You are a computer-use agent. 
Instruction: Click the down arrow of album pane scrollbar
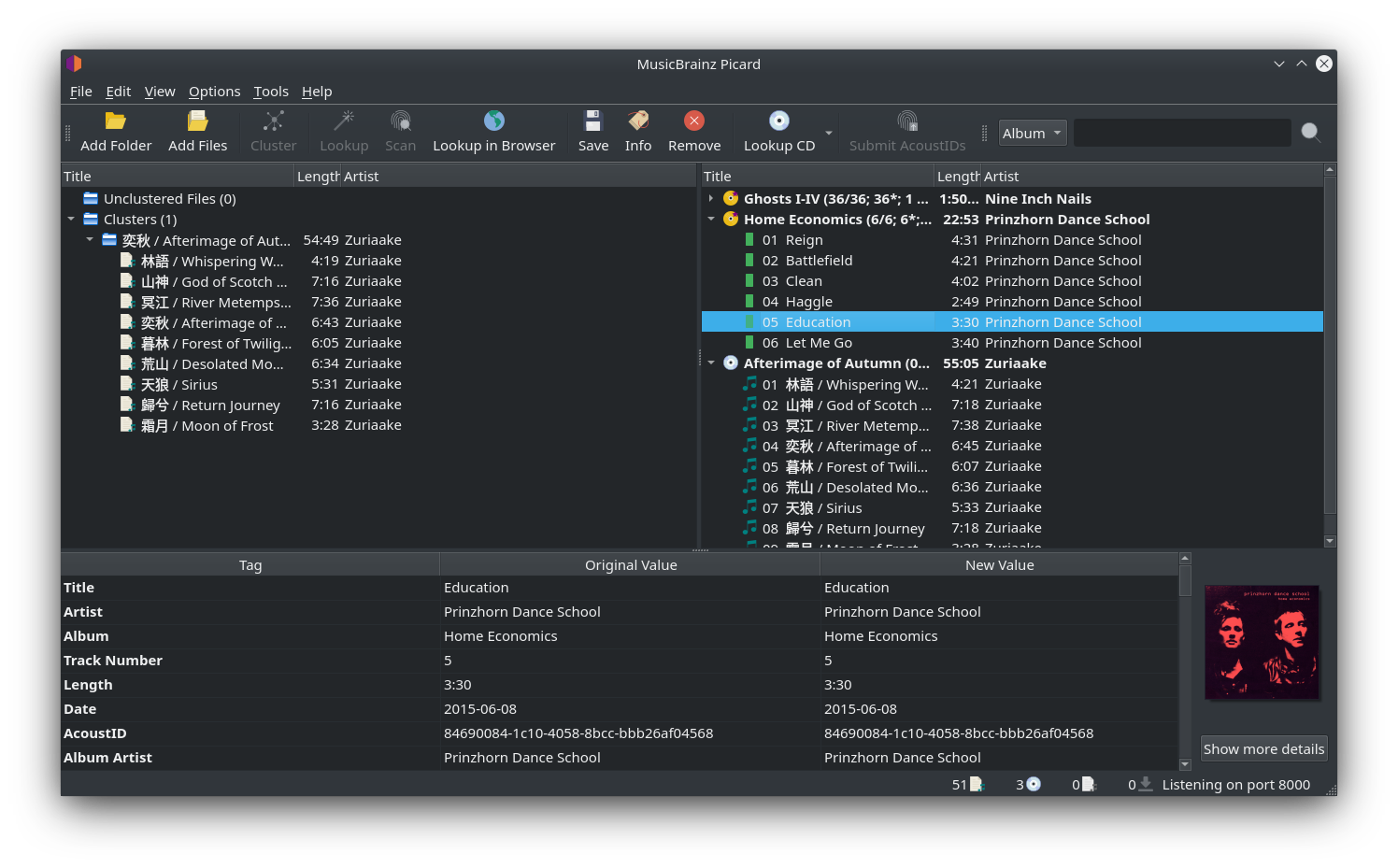coord(1330,541)
